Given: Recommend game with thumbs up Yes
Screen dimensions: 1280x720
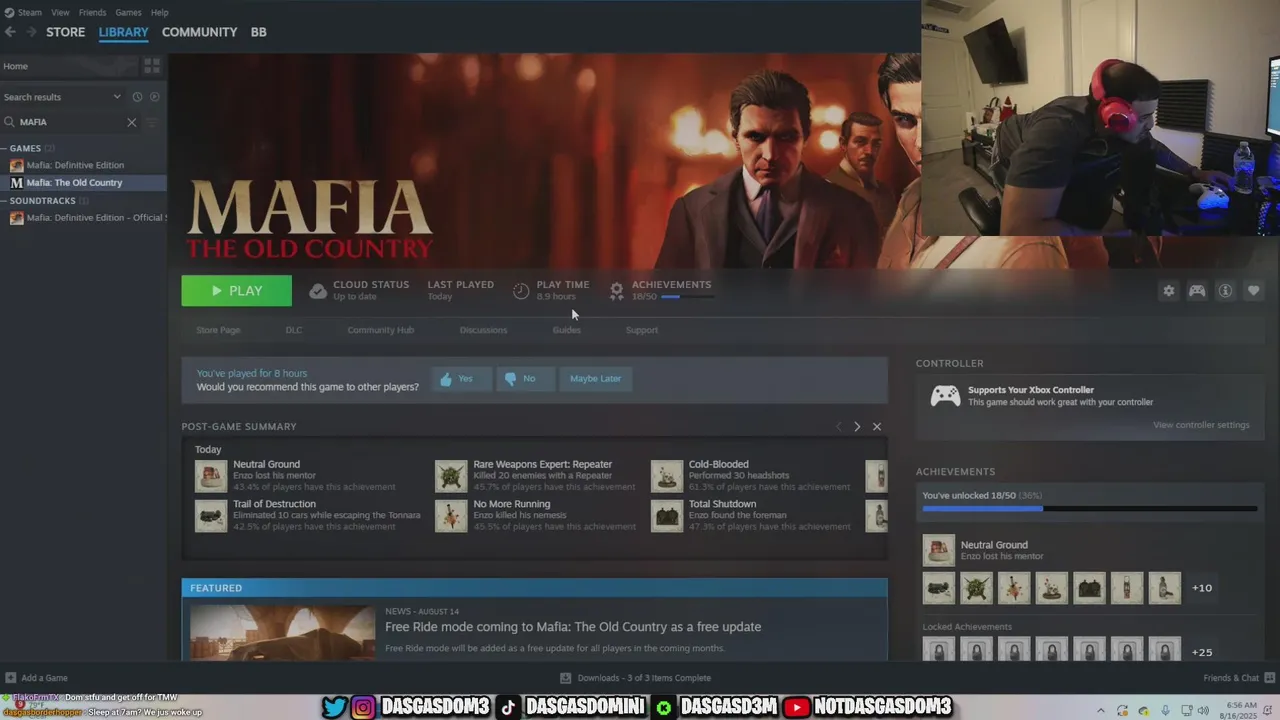Looking at the screenshot, I should 461,379.
